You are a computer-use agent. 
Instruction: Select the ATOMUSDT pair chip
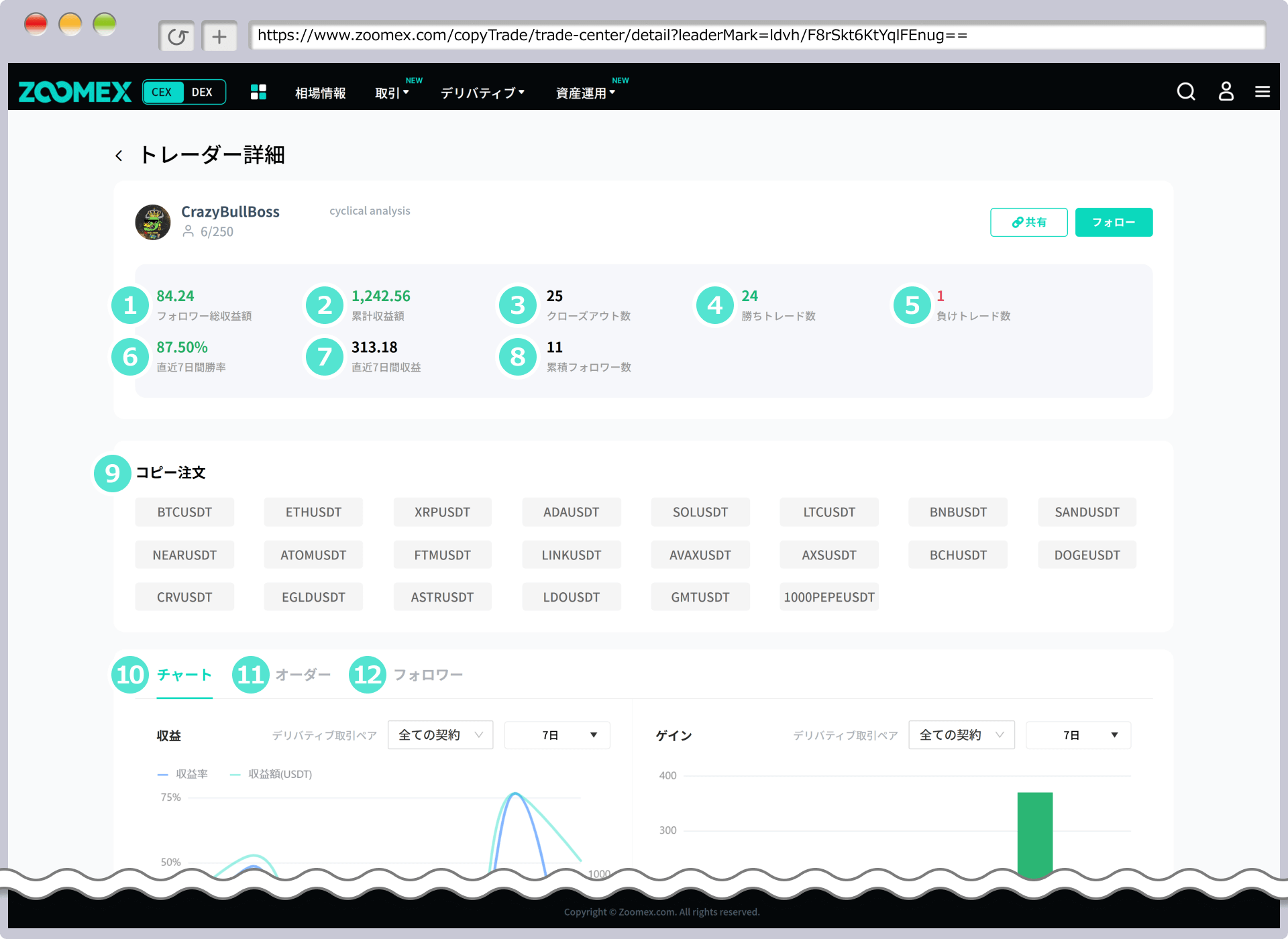[x=313, y=555]
